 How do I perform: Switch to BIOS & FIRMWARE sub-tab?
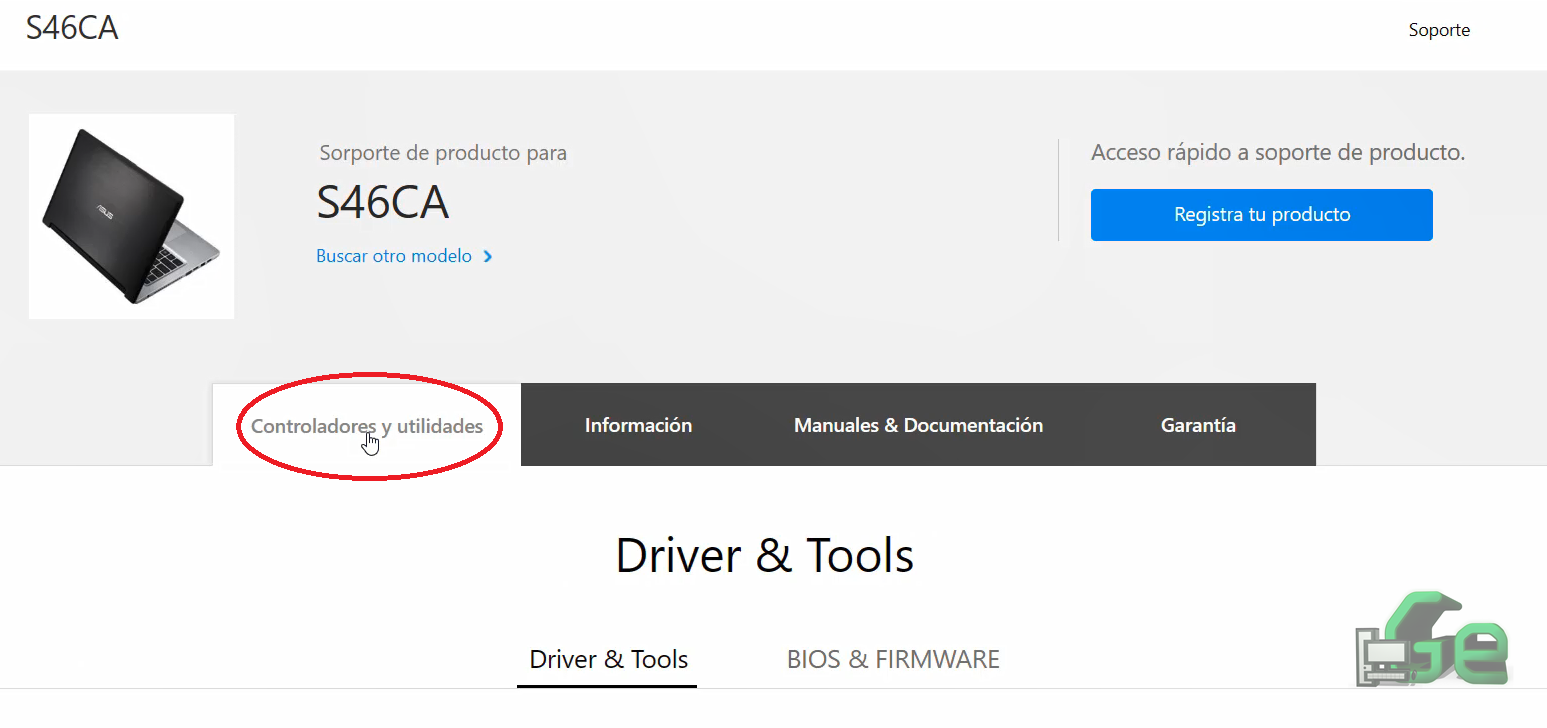(x=893, y=660)
